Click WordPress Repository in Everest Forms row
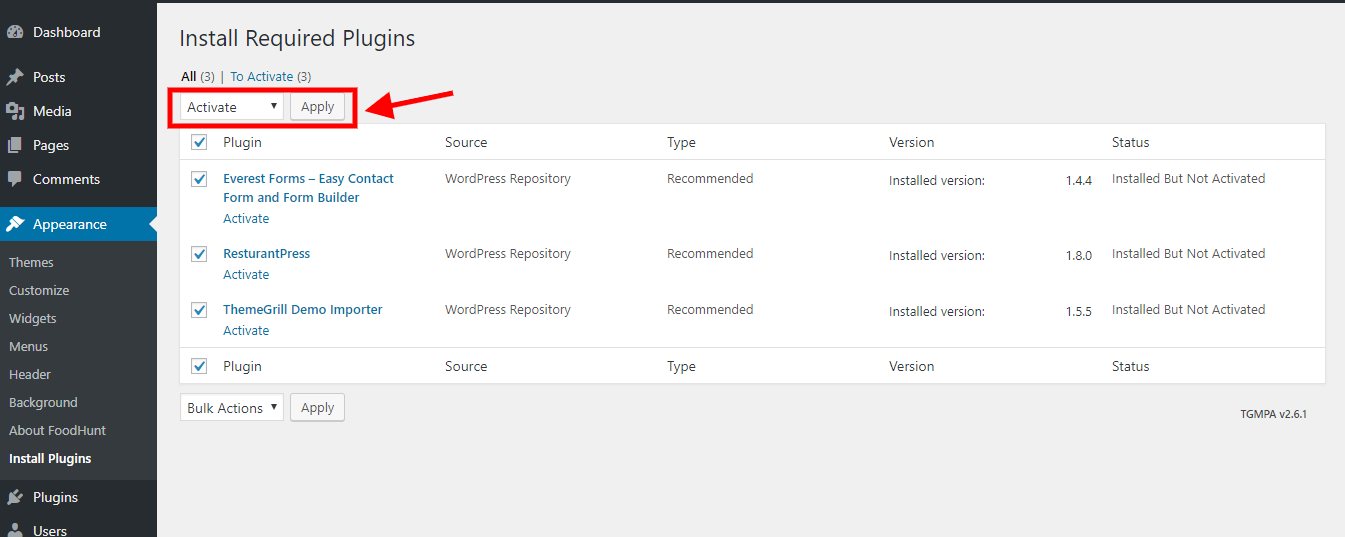Viewport: 1345px width, 537px height. (x=508, y=178)
